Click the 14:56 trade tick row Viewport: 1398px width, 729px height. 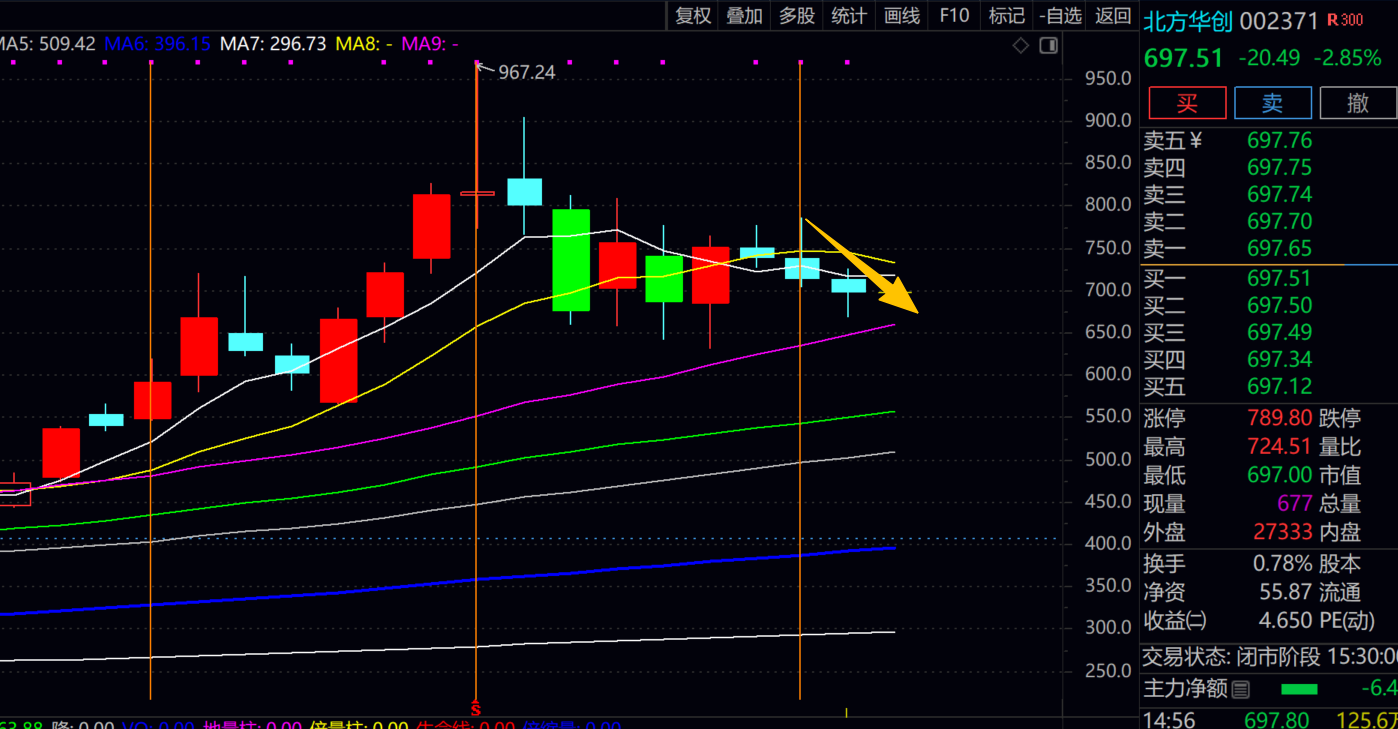[x=1270, y=719]
